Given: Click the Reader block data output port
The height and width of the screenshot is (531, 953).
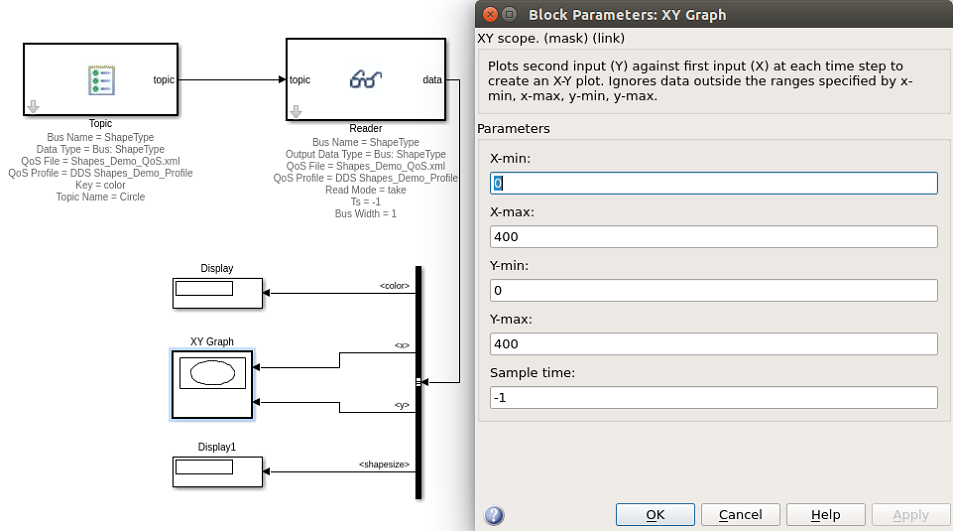Looking at the screenshot, I should [432, 80].
